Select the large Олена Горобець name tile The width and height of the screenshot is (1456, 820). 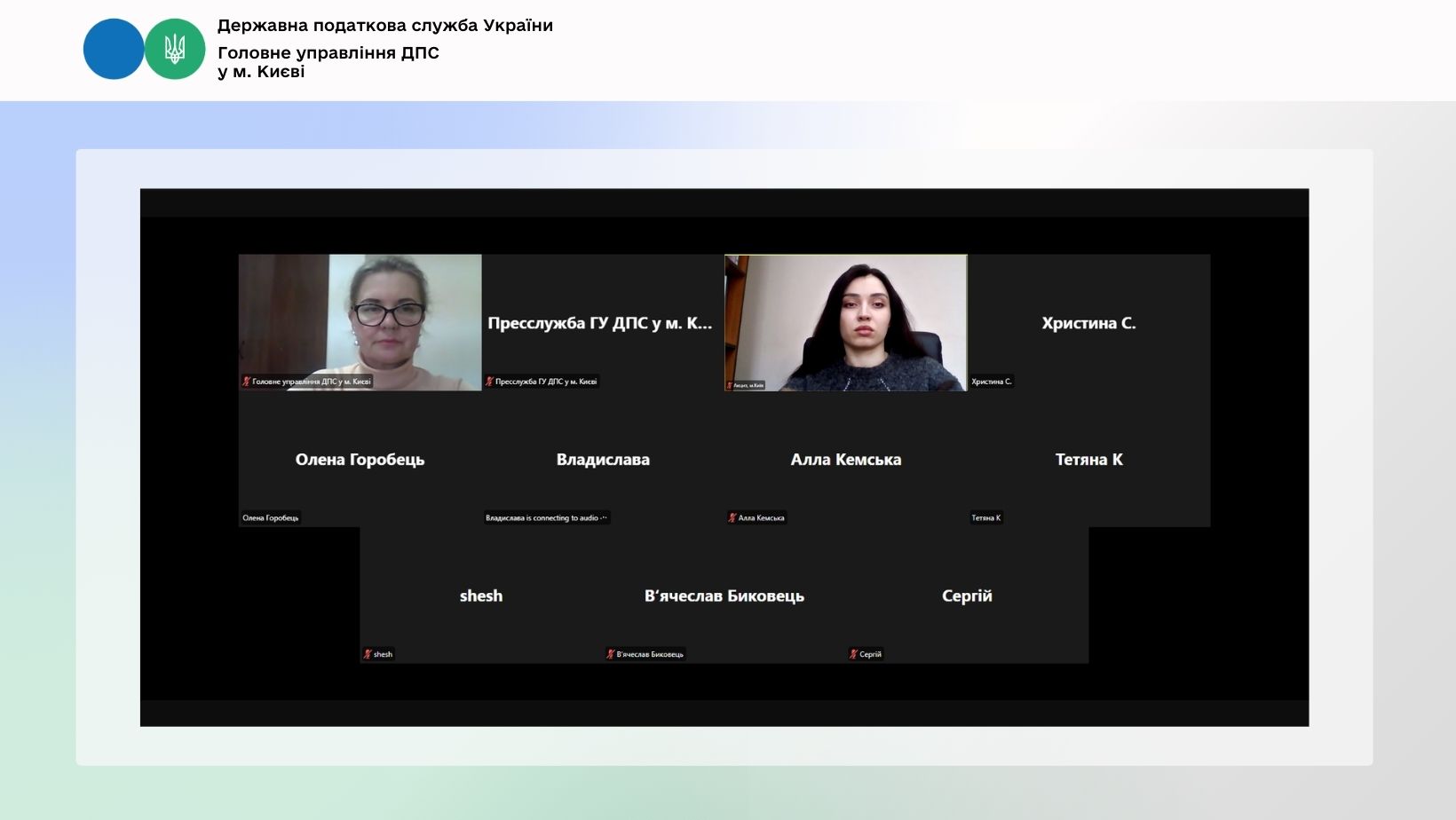click(360, 459)
